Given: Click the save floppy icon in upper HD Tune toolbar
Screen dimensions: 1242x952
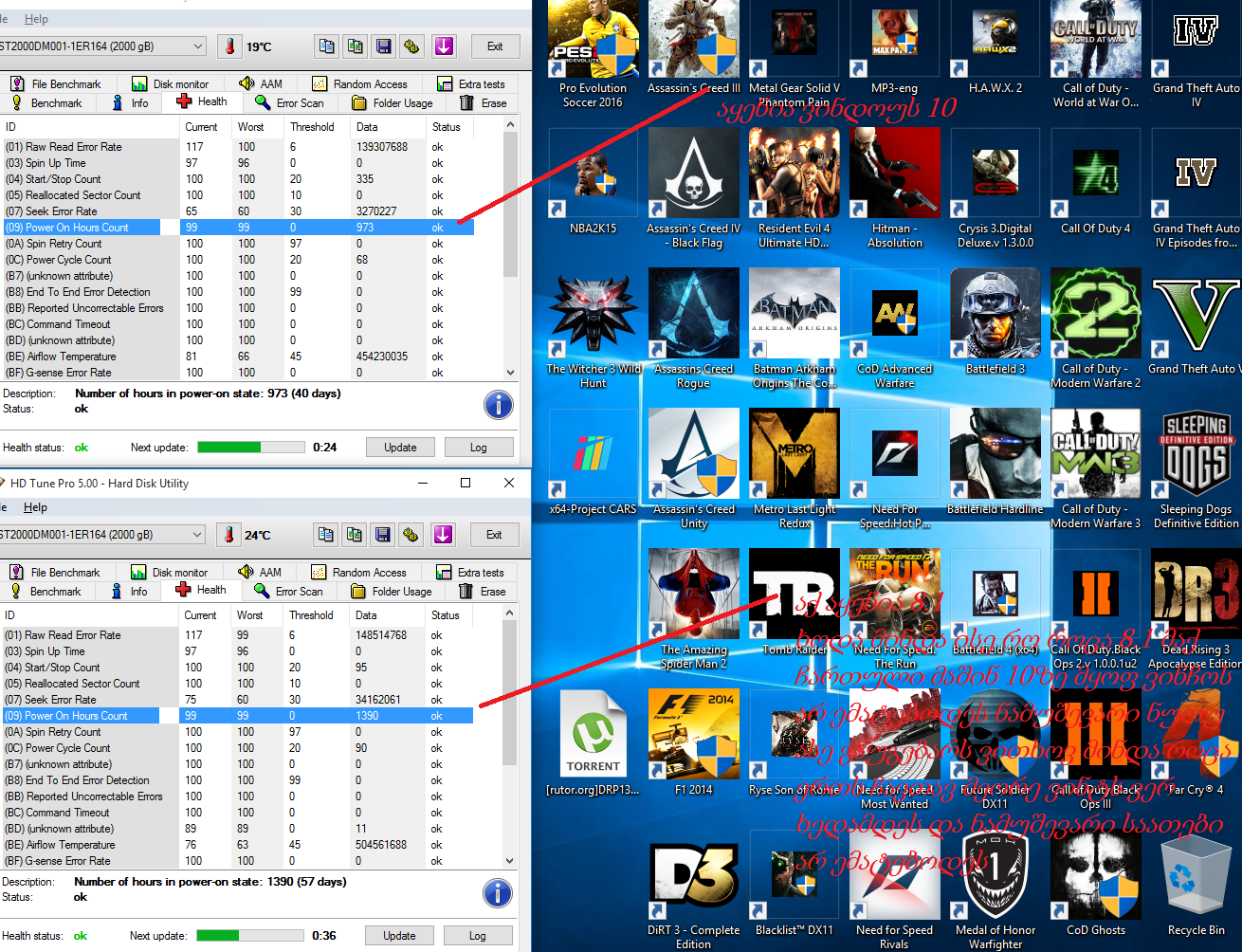Looking at the screenshot, I should click(x=384, y=46).
